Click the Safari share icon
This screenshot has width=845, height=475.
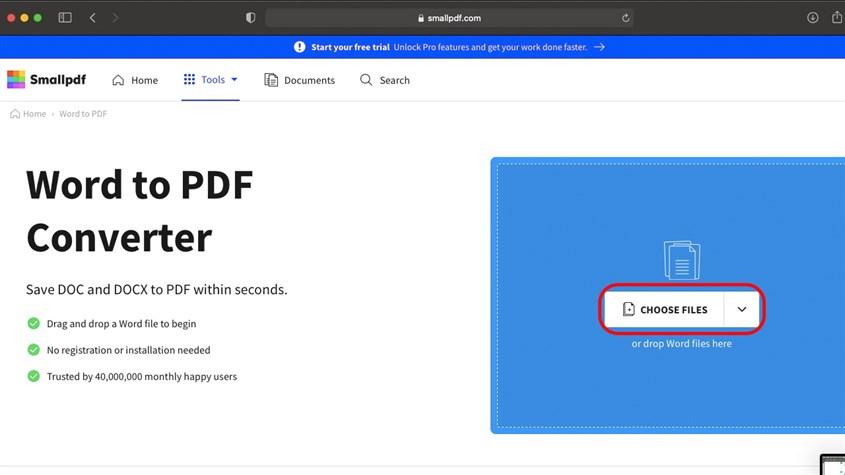(836, 18)
